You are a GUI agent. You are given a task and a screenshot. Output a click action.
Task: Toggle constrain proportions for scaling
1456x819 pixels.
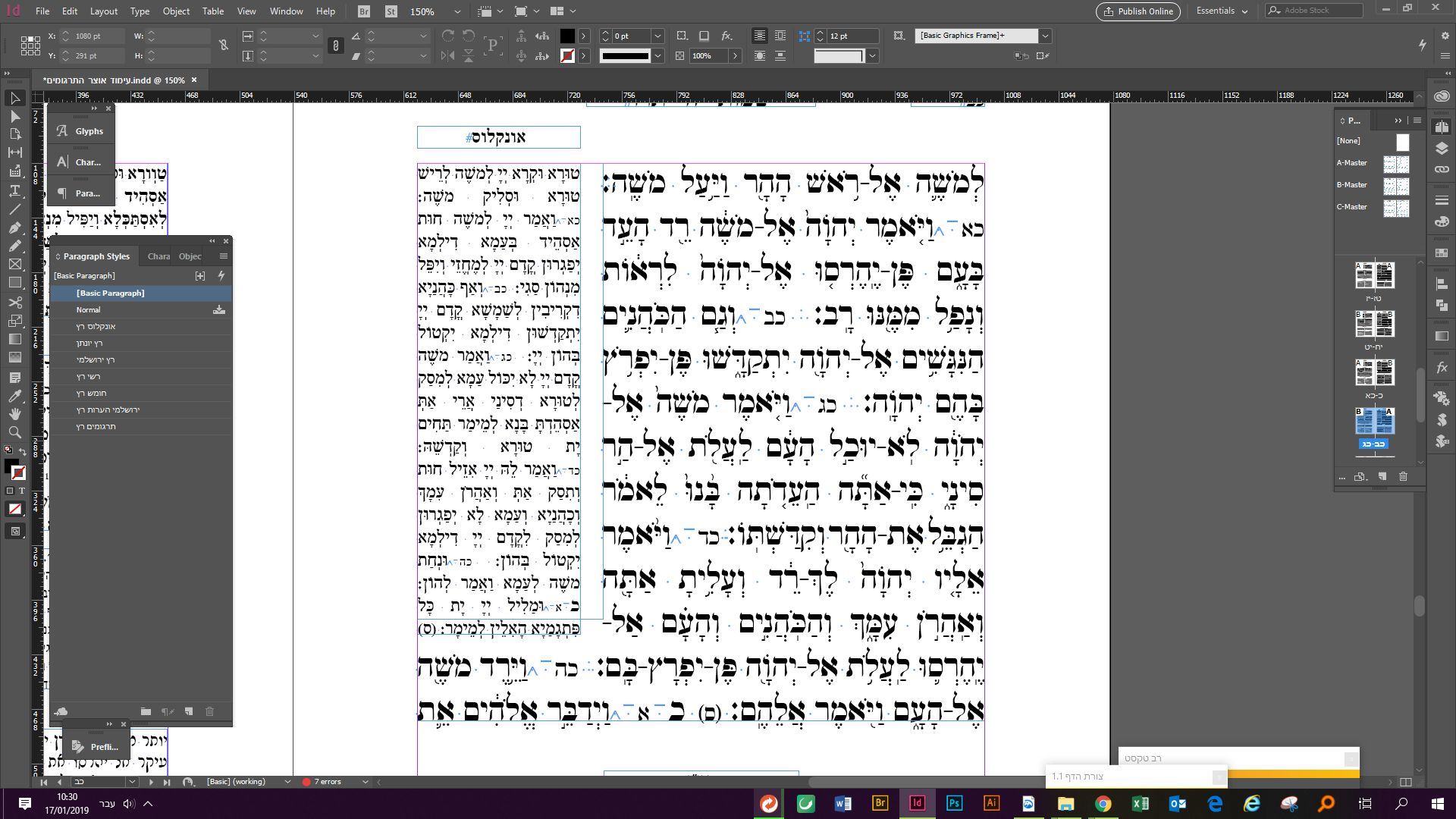[336, 45]
